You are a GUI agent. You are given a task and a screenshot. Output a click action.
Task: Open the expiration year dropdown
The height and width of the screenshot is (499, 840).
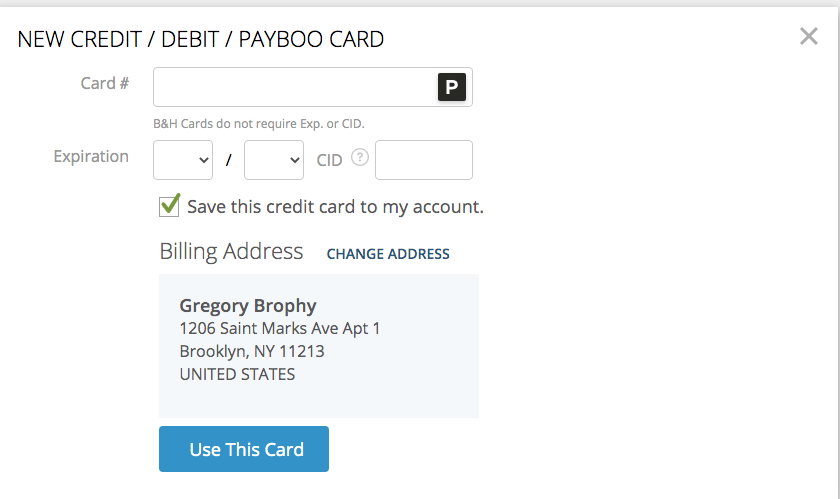274,160
